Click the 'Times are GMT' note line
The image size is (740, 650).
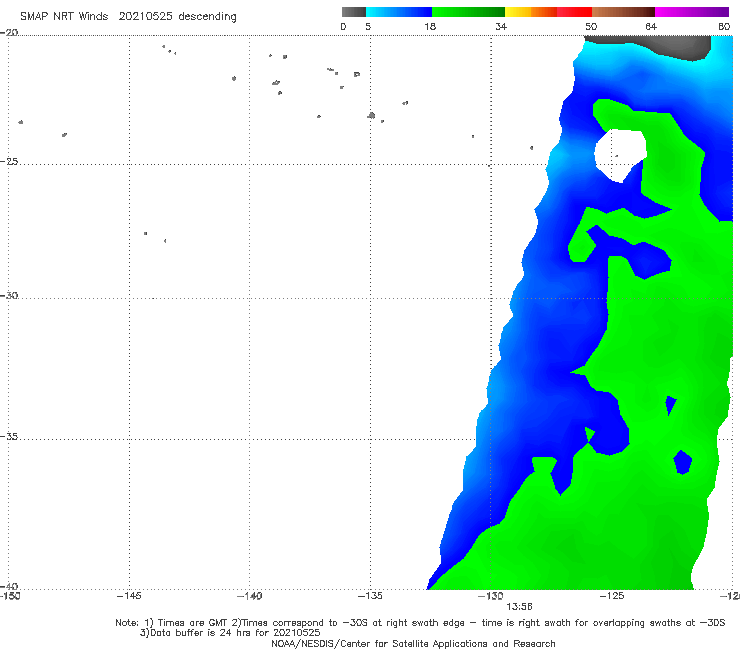(420, 623)
